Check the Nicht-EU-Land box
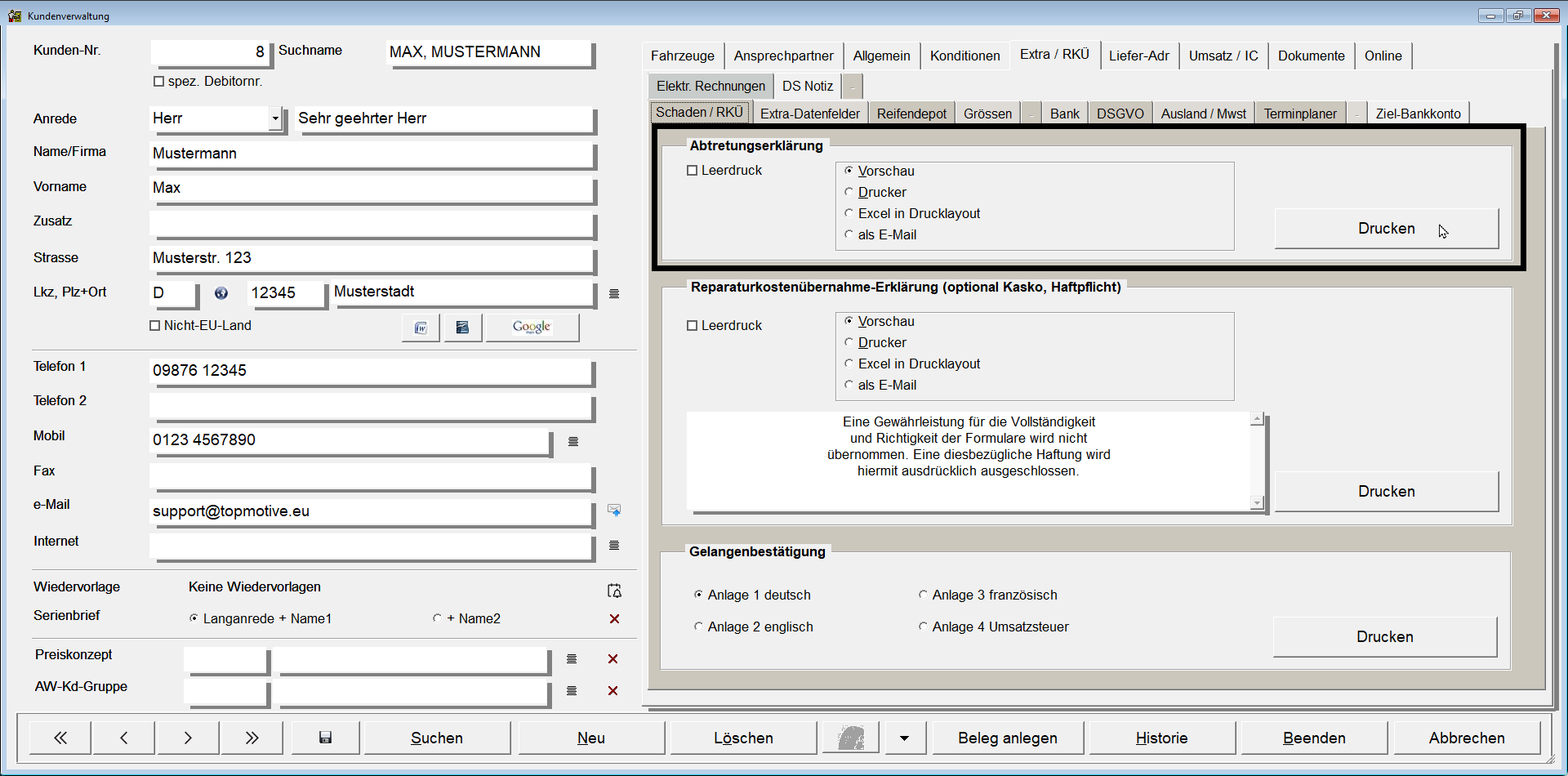Image resolution: width=1568 pixels, height=776 pixels. tap(155, 325)
